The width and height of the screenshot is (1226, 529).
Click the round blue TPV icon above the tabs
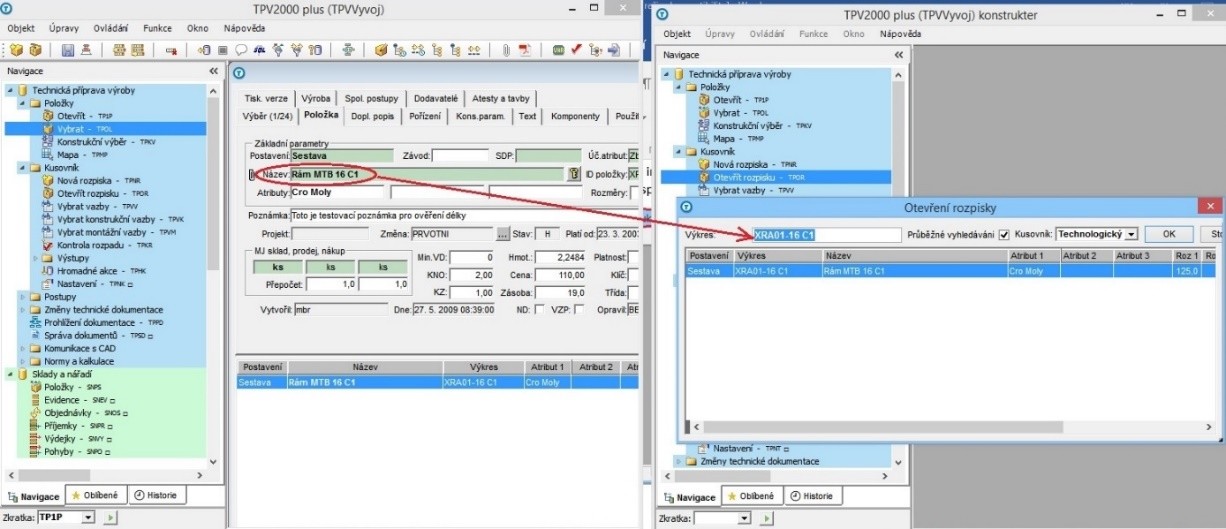[x=239, y=72]
